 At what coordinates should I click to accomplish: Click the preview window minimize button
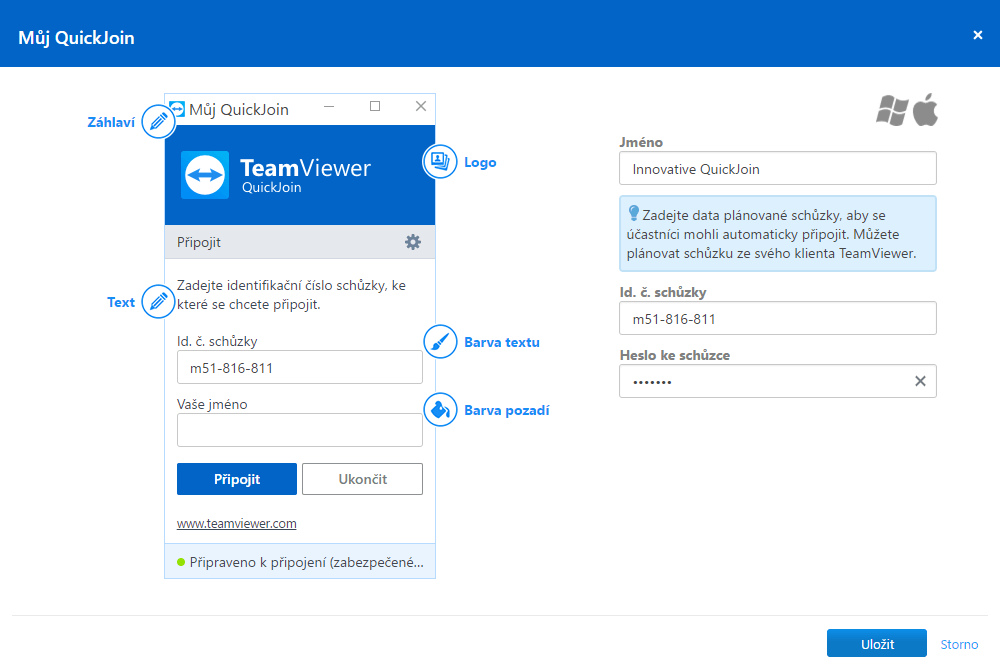pos(329,106)
